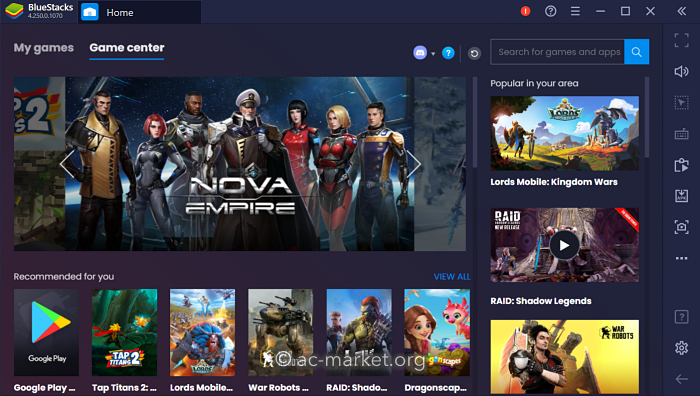Open the help question mark in title bar
Screen dimensions: 700x396
coord(550,11)
